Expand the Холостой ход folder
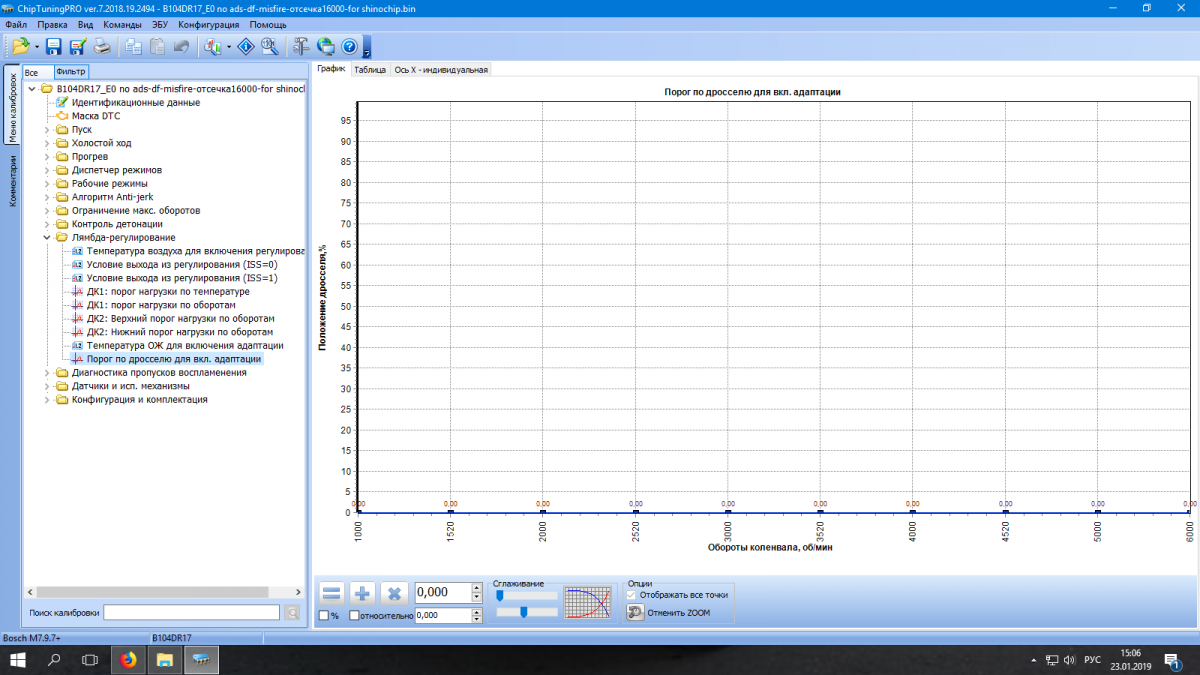Image resolution: width=1200 pixels, height=675 pixels. 47,143
